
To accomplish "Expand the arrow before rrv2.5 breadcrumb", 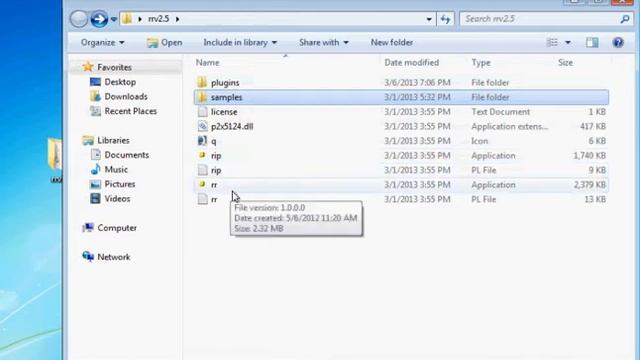I will click(x=140, y=19).
